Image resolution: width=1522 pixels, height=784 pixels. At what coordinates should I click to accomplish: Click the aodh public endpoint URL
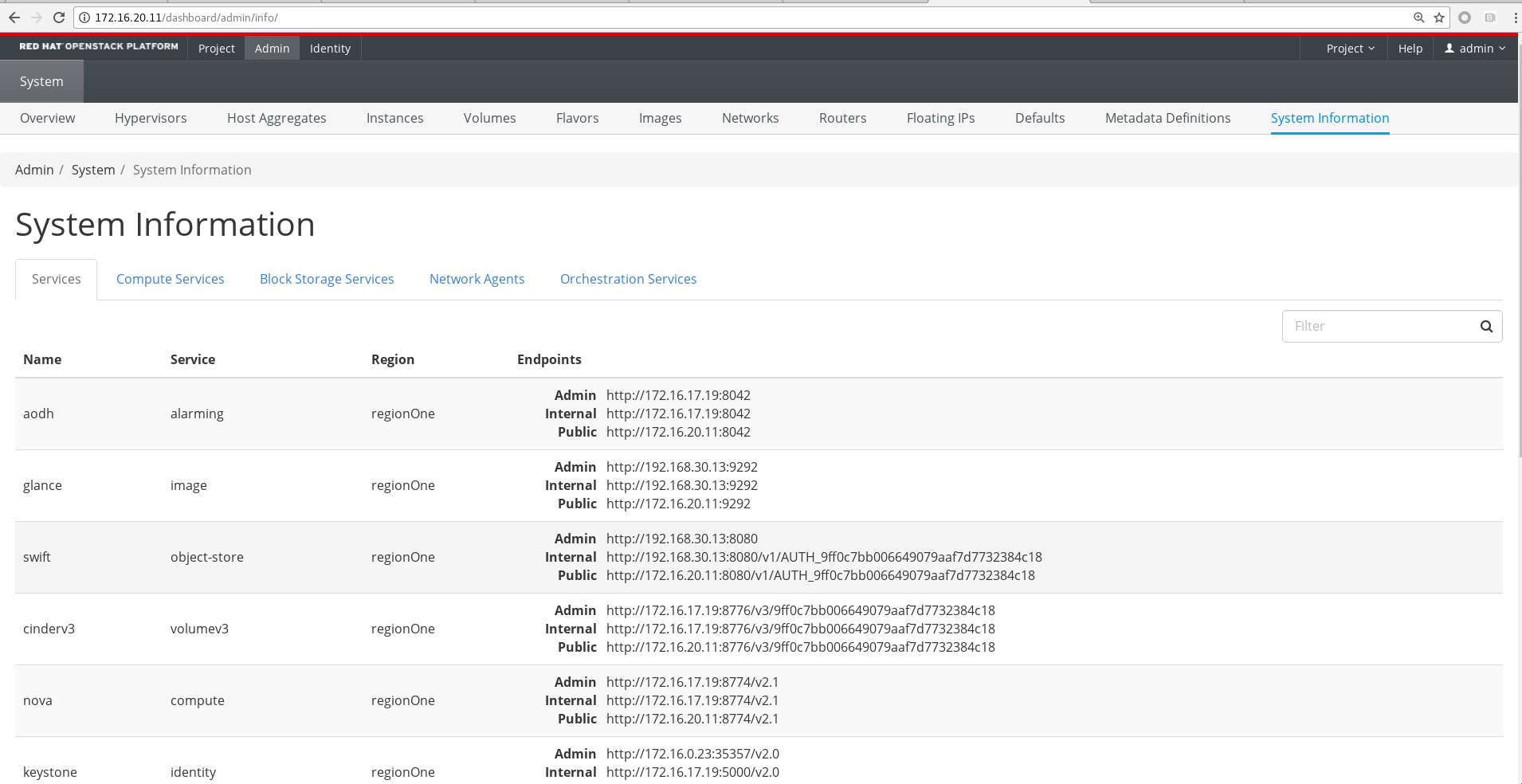678,432
